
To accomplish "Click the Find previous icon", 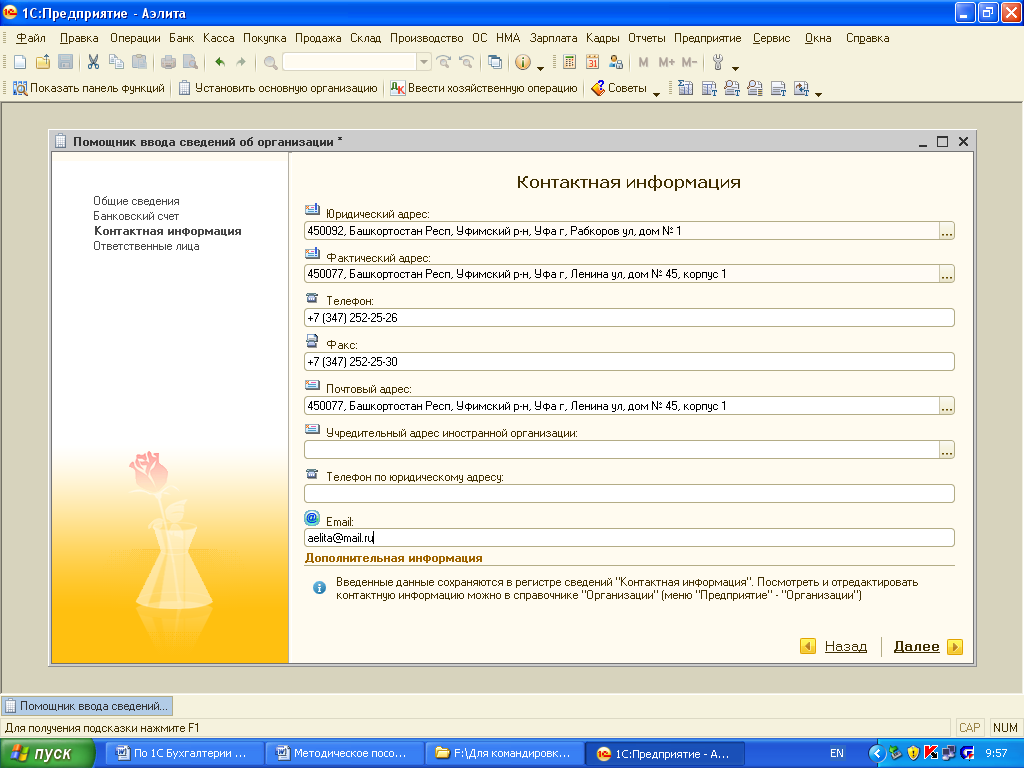I will (466, 62).
